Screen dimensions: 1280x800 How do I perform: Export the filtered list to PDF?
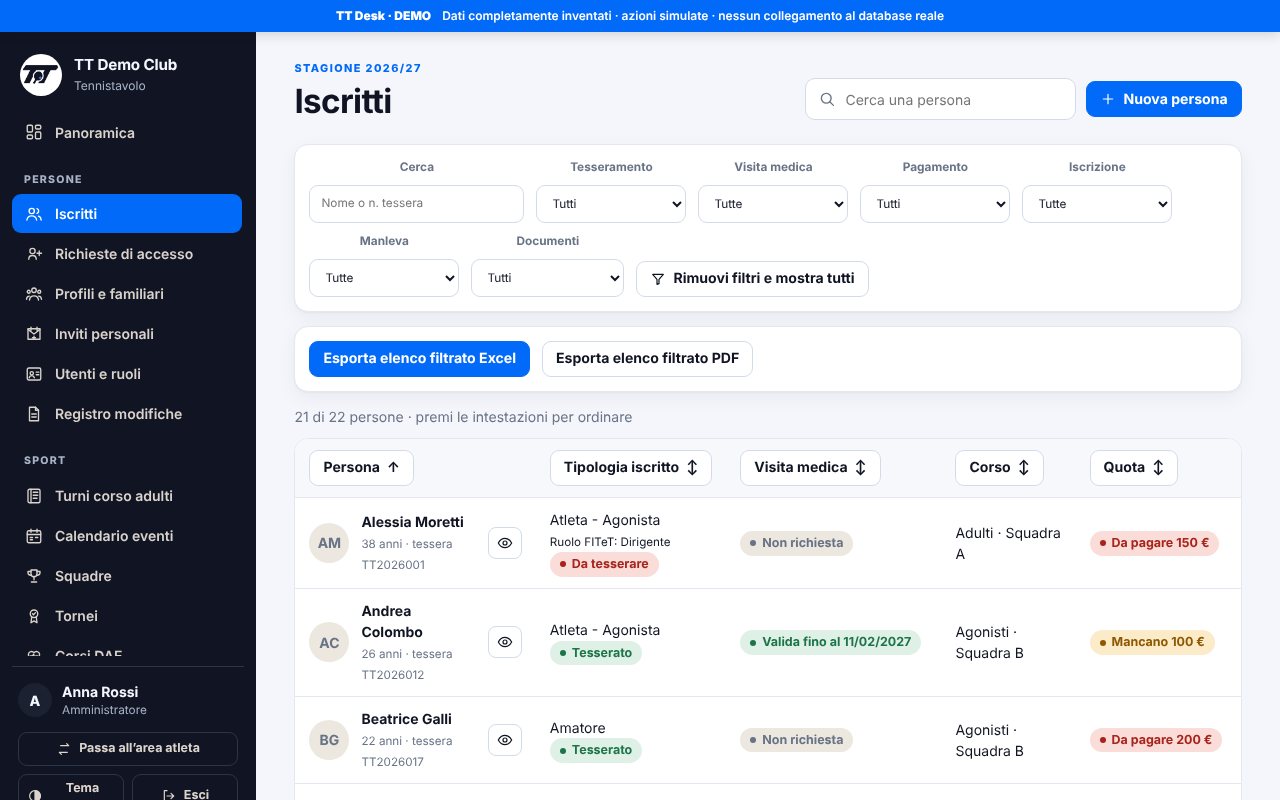pos(647,359)
